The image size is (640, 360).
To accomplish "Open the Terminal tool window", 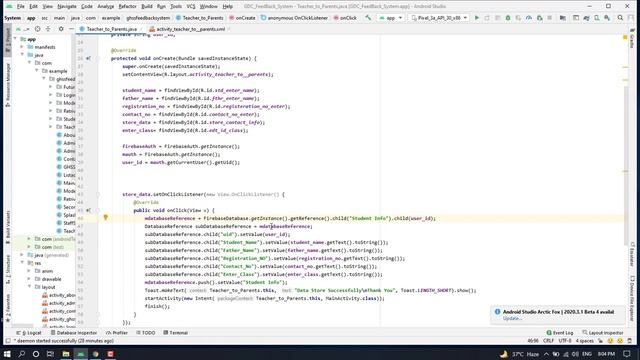I will (x=176, y=333).
